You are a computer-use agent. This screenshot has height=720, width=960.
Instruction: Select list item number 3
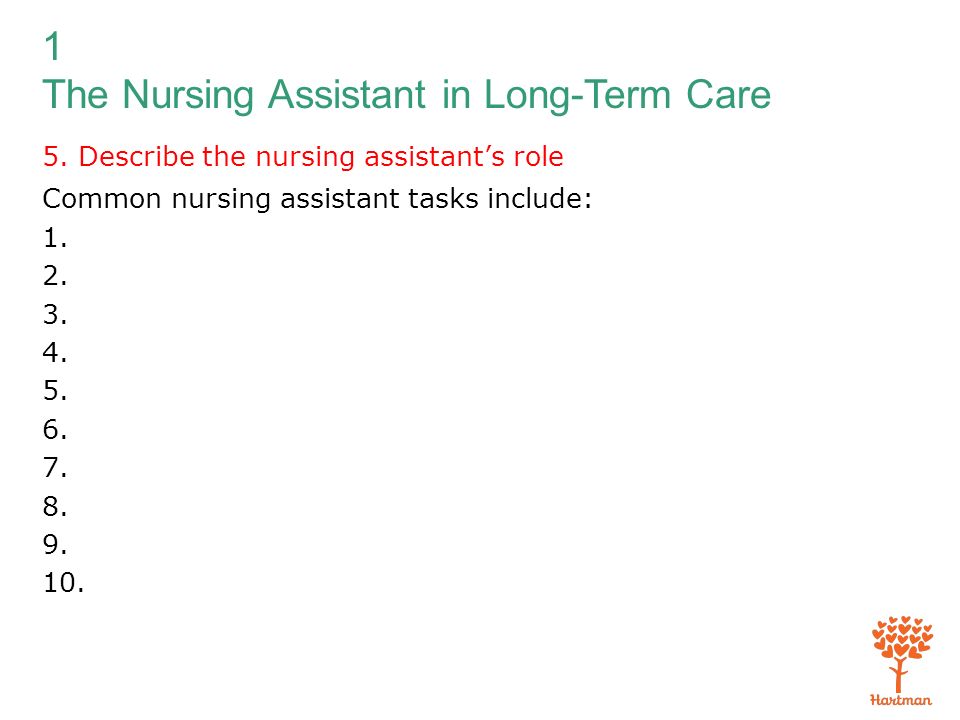(55, 315)
